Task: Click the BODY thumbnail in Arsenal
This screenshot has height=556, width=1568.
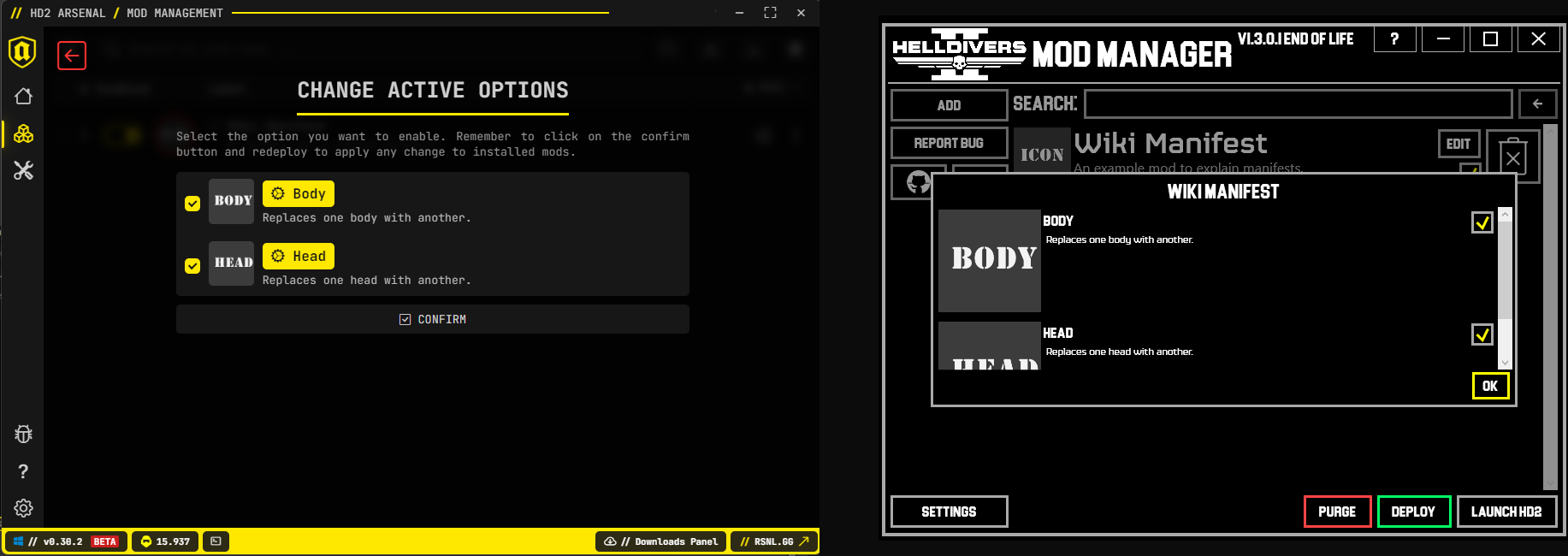Action: (x=232, y=201)
